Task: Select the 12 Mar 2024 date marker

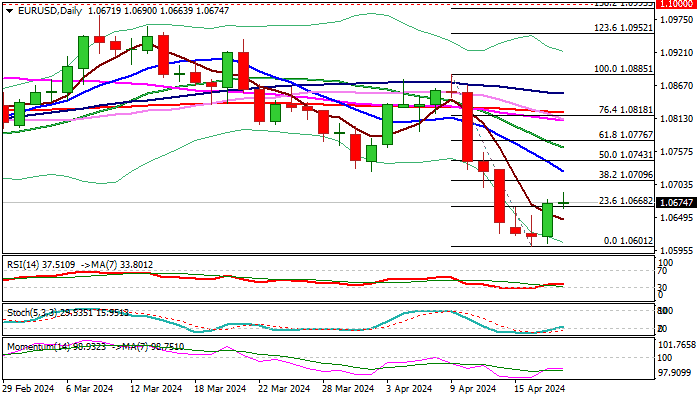Action: click(x=156, y=388)
